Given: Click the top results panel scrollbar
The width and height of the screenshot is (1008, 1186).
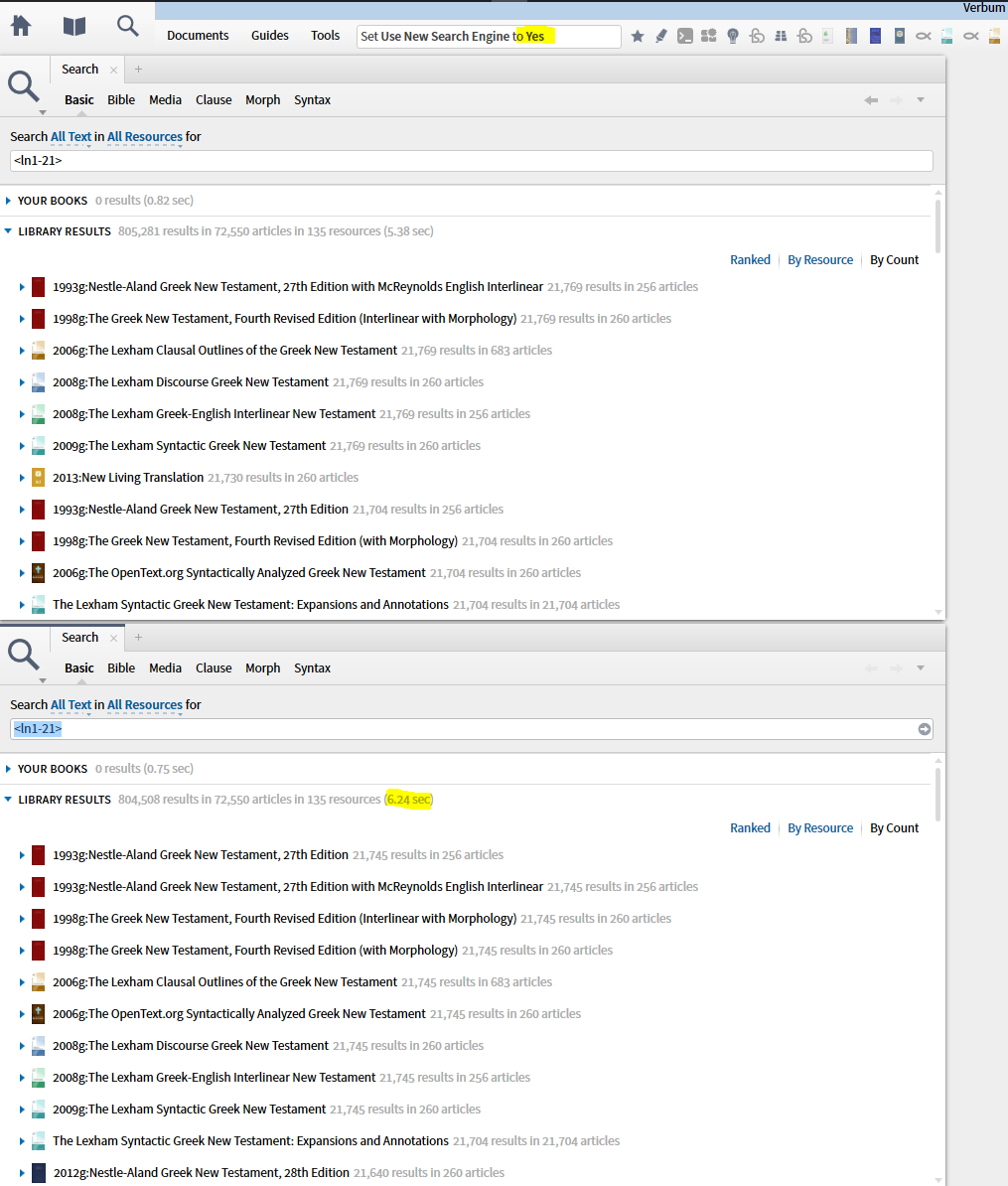Looking at the screenshot, I should click(x=937, y=226).
